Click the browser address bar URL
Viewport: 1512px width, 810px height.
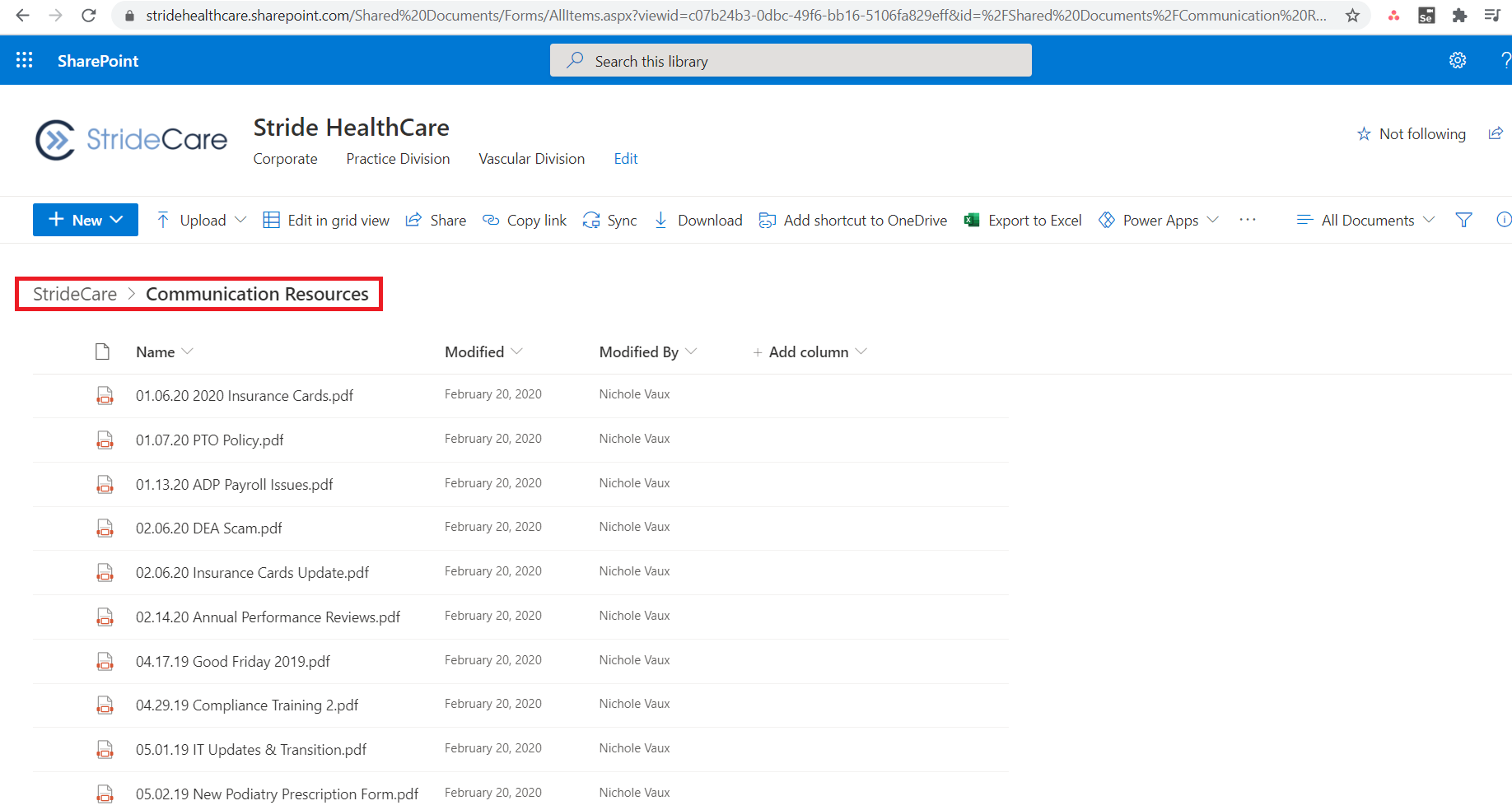click(735, 15)
